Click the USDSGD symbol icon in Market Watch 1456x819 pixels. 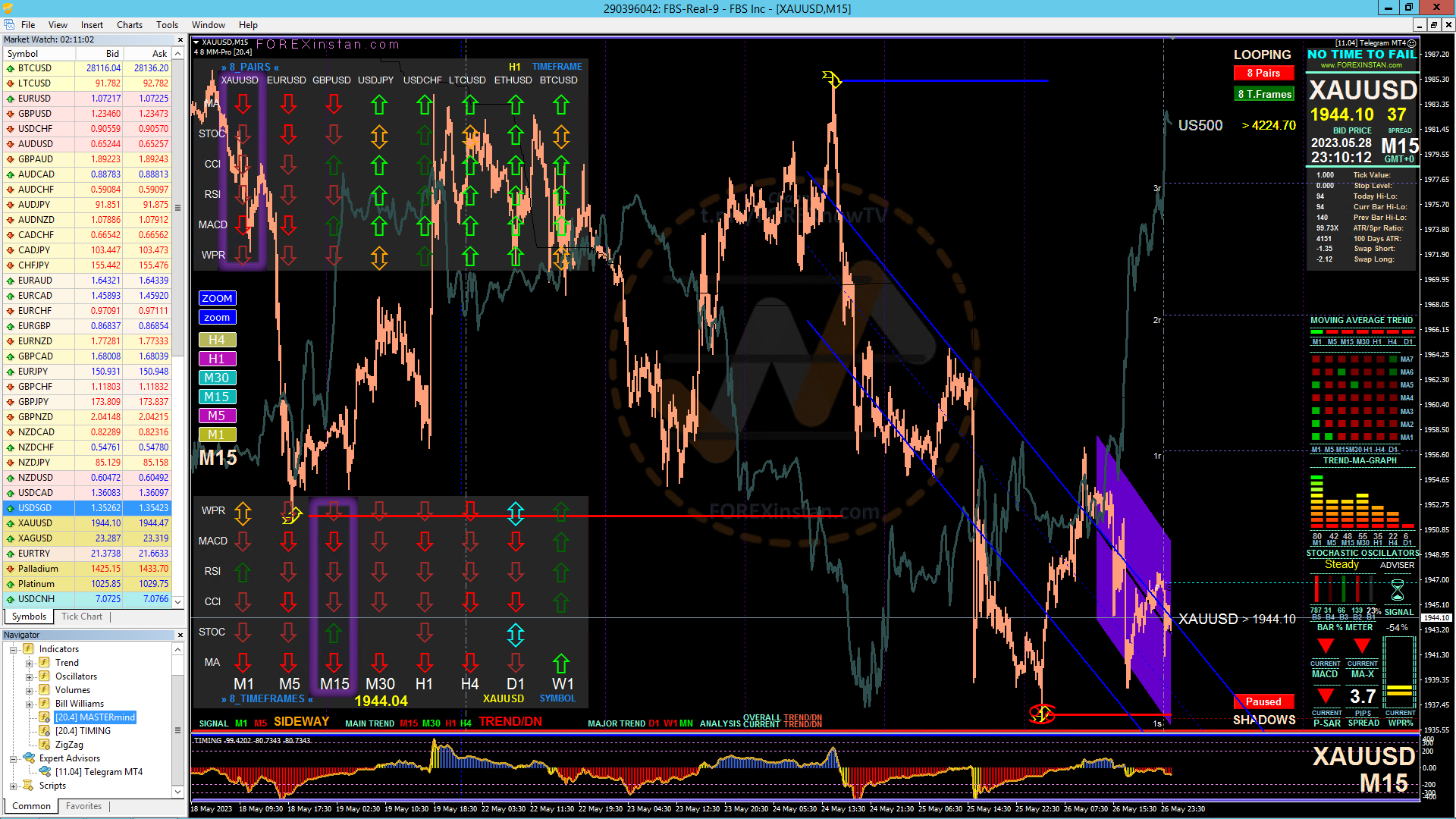pyautogui.click(x=11, y=508)
